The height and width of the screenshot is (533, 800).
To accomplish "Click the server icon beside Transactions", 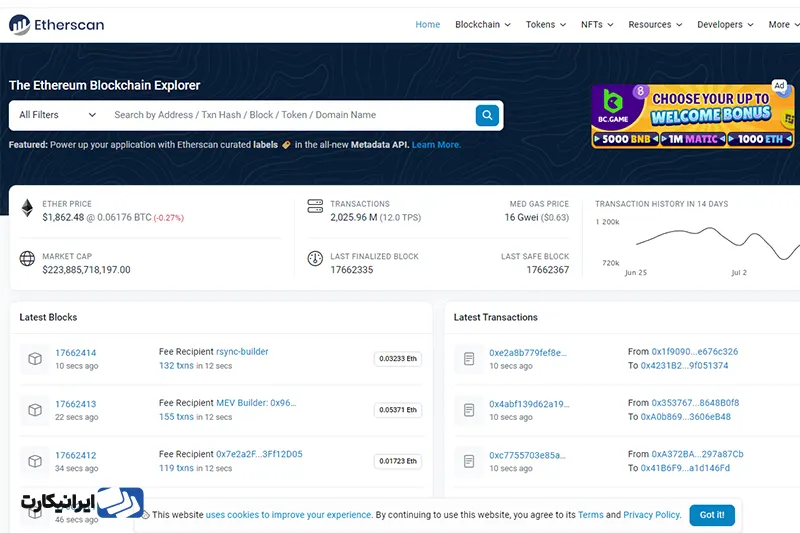I will click(315, 206).
